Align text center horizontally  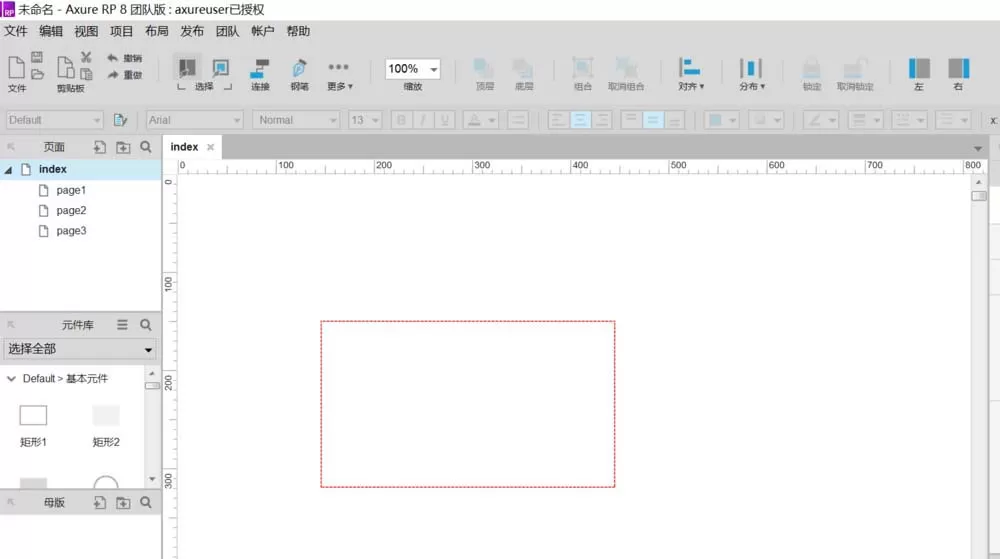(580, 120)
